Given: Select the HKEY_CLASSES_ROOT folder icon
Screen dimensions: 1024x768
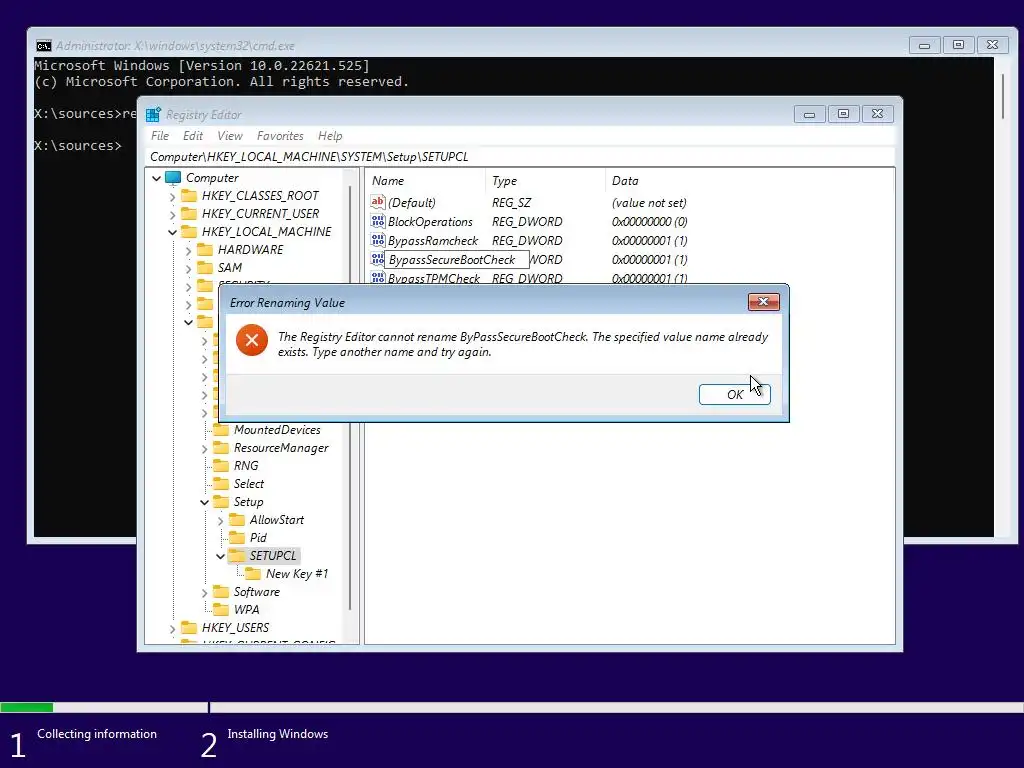Looking at the screenshot, I should click(189, 195).
